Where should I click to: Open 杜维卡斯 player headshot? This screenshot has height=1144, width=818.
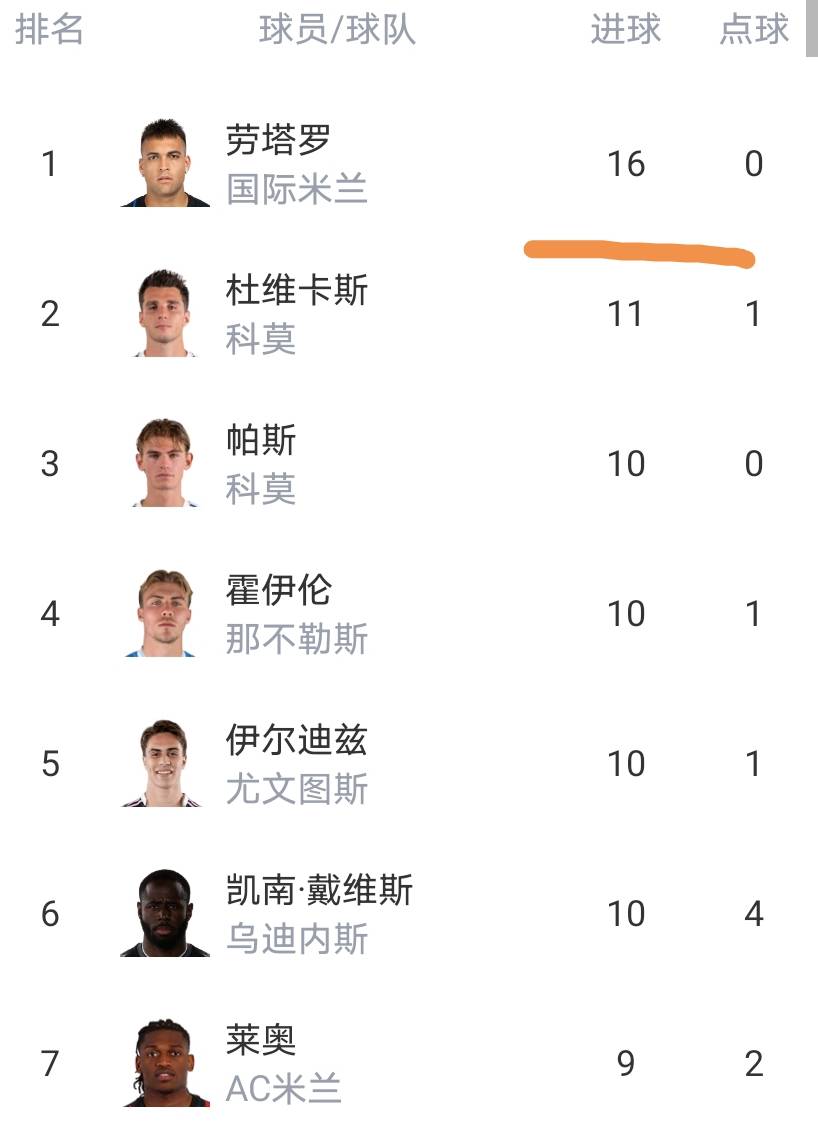tap(165, 313)
